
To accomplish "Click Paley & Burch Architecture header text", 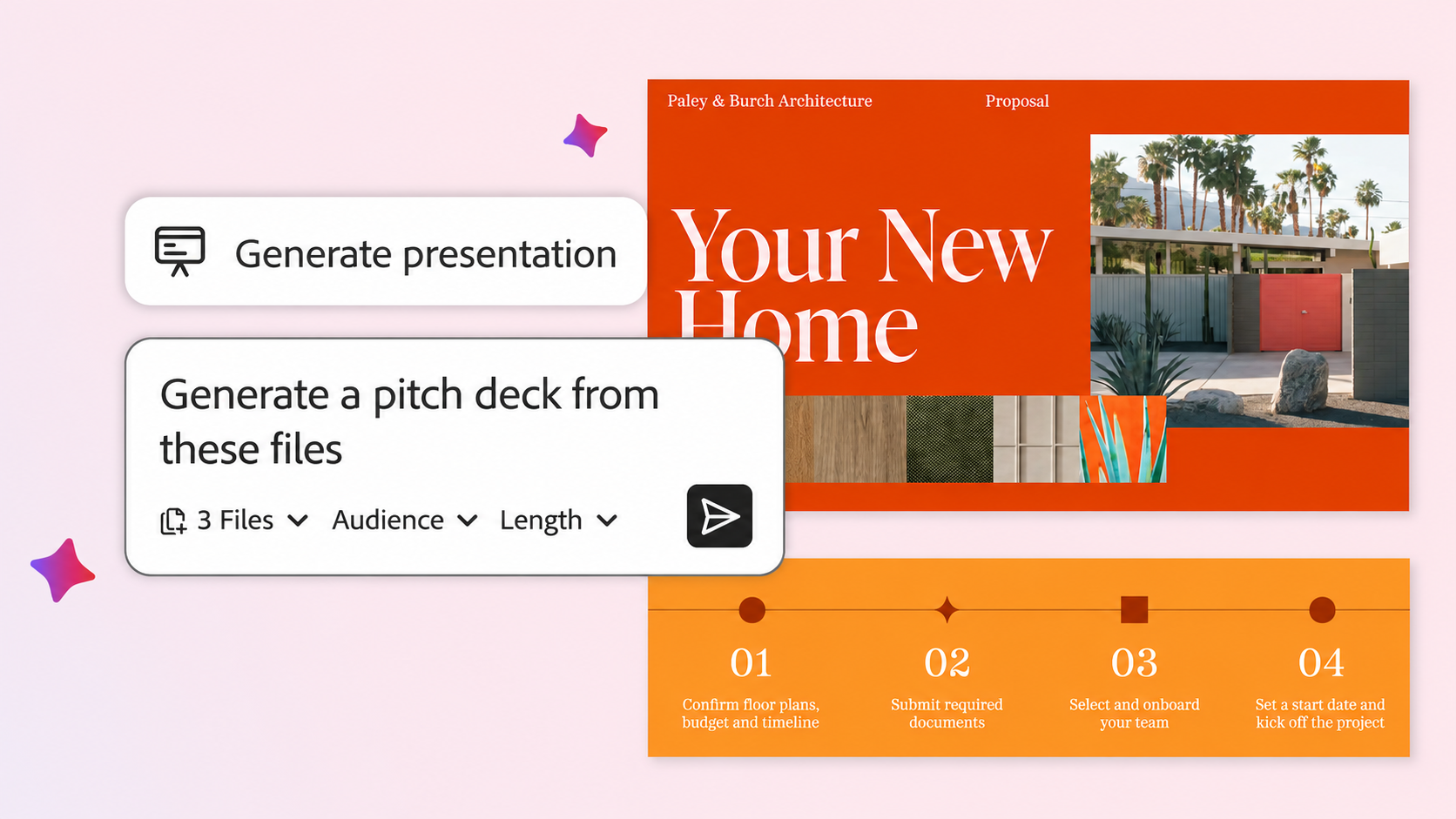I will (x=770, y=101).
